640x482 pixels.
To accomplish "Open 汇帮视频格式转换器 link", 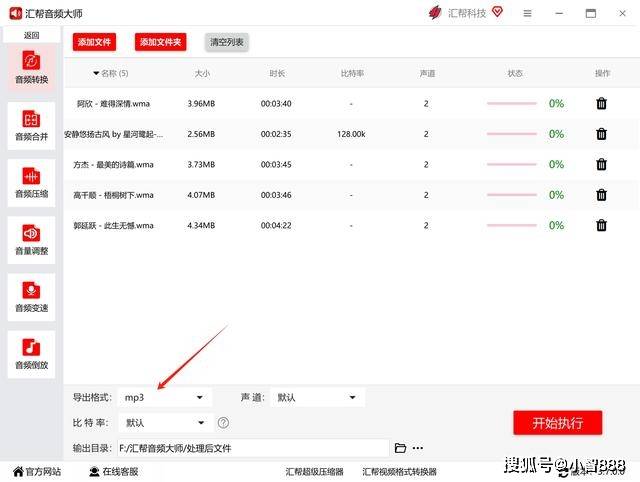I will point(399,472).
